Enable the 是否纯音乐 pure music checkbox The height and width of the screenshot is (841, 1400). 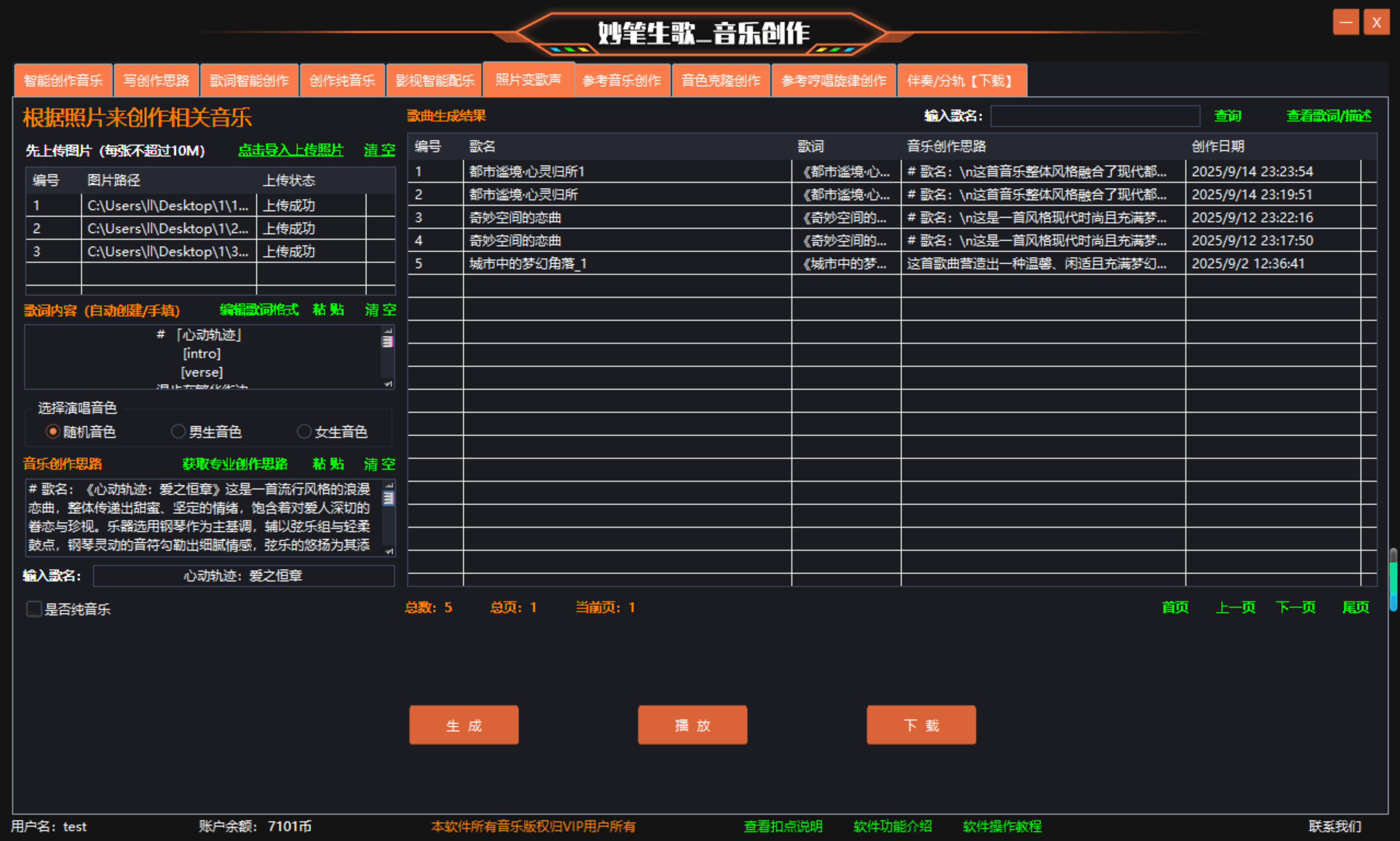coord(33,609)
